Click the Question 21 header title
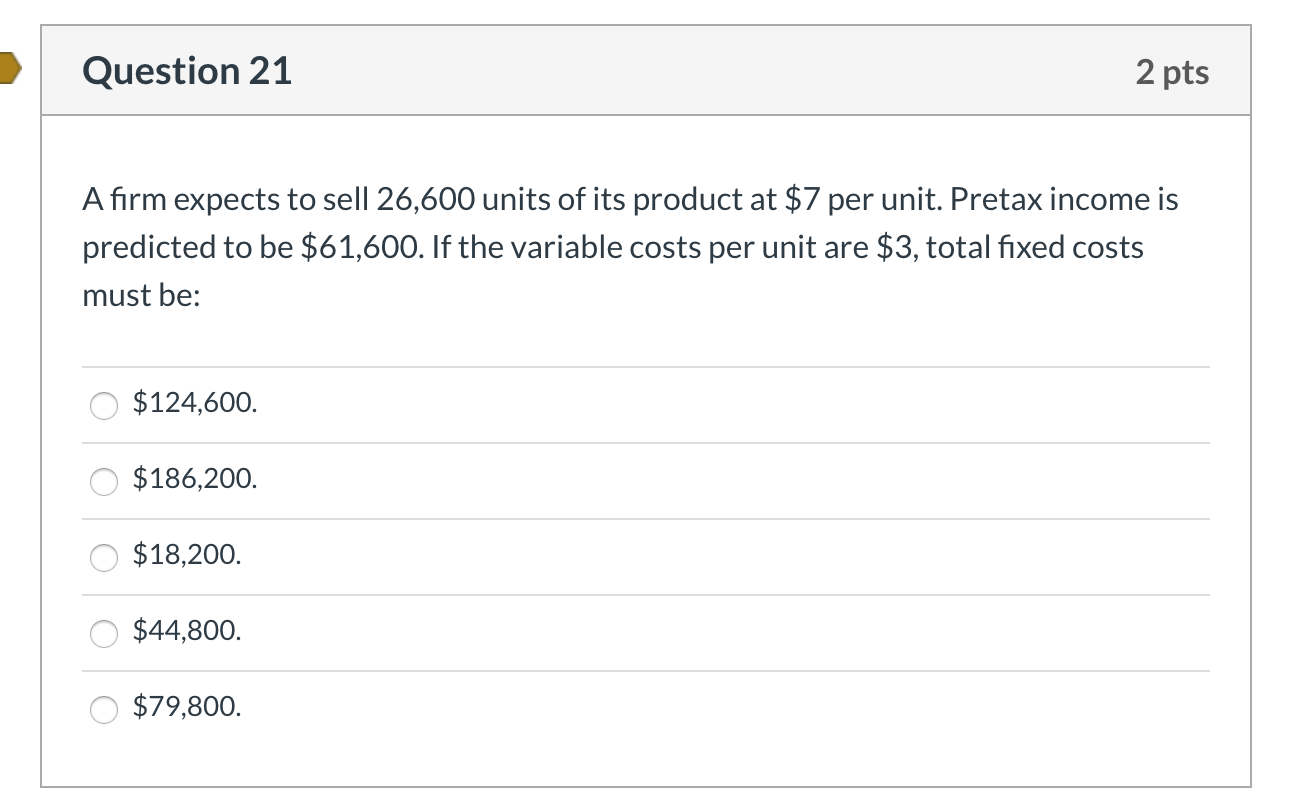Screen dimensions: 1294x790 click(186, 70)
